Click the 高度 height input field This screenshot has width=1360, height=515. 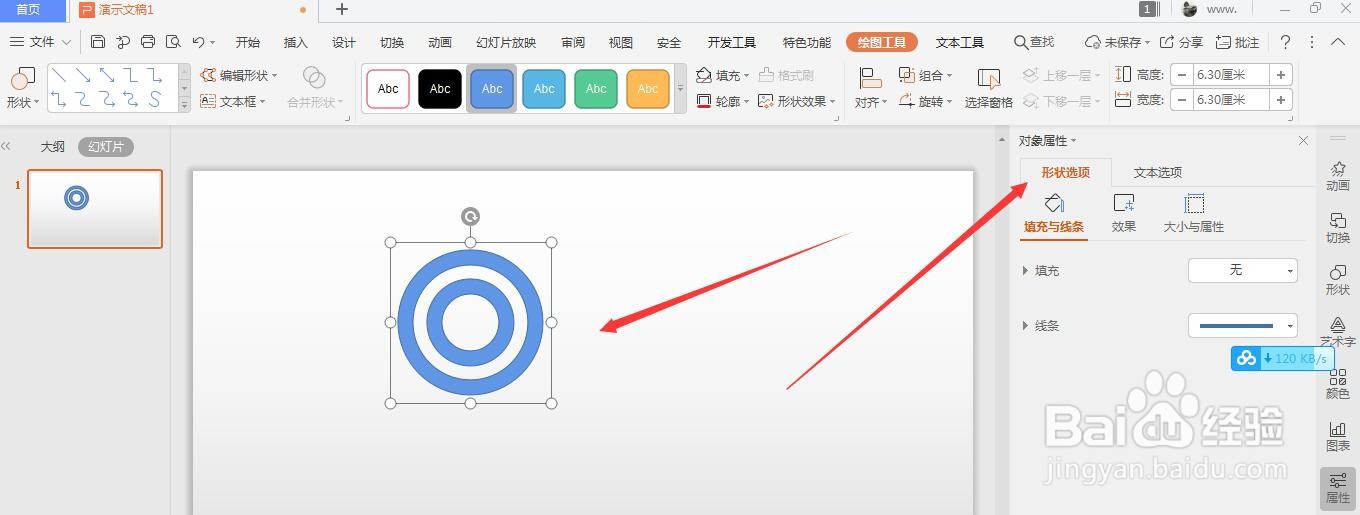click(1231, 74)
